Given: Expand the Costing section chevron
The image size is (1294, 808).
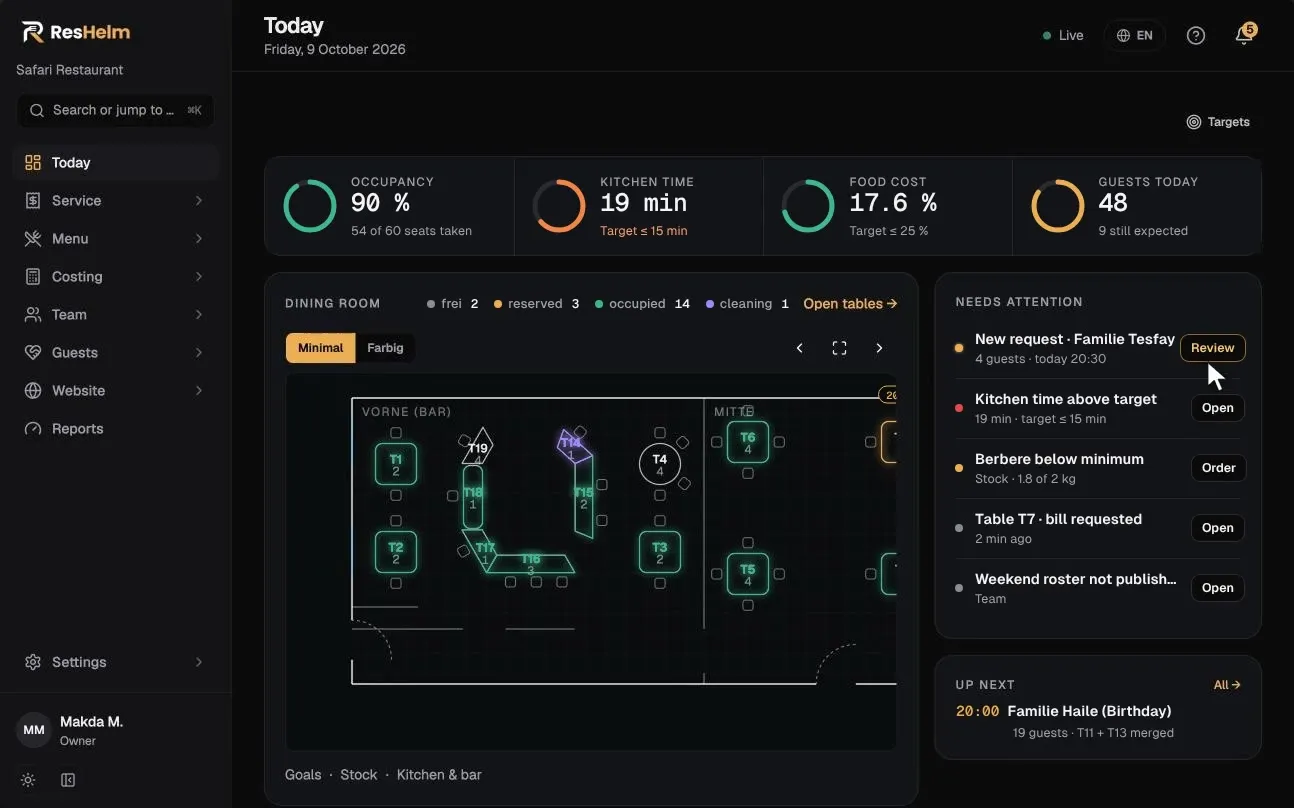Looking at the screenshot, I should (x=199, y=277).
